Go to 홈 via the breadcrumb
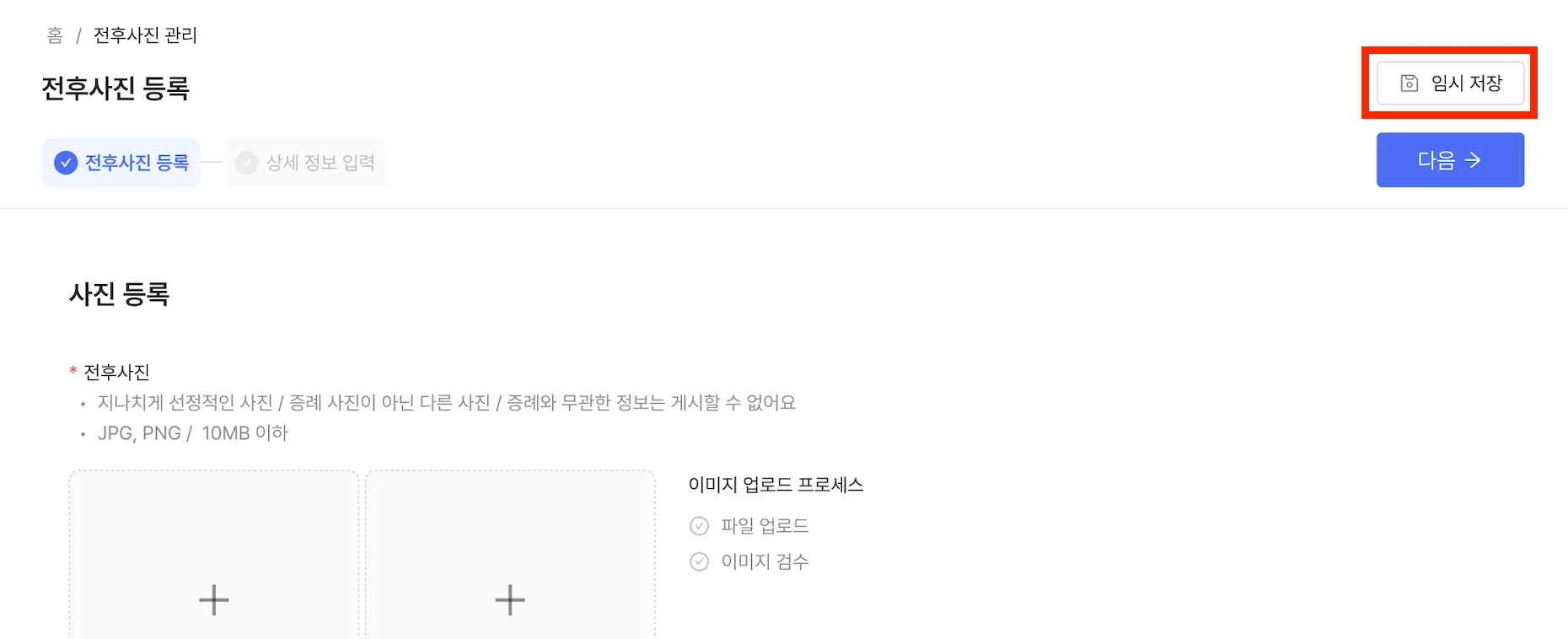 pos(55,35)
